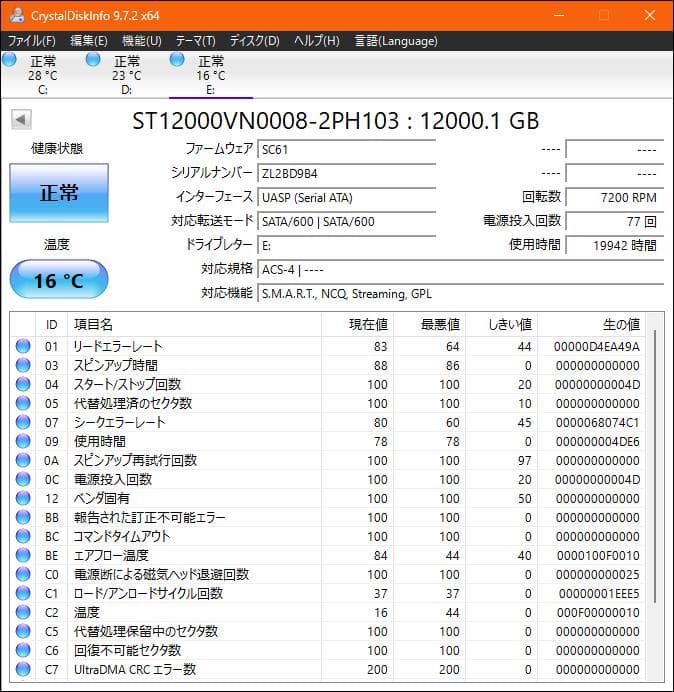674x692 pixels.
Task: Click status orb for 0C 電源投入回数
Action: pos(23,479)
